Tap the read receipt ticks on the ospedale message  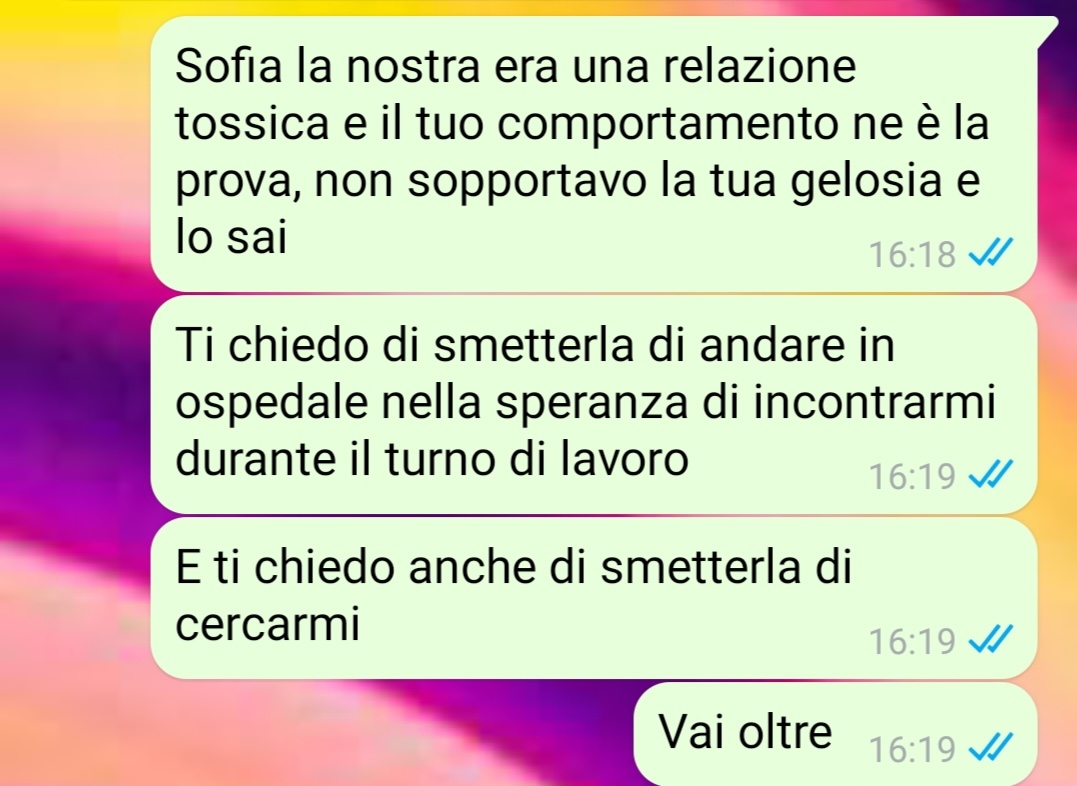(990, 475)
